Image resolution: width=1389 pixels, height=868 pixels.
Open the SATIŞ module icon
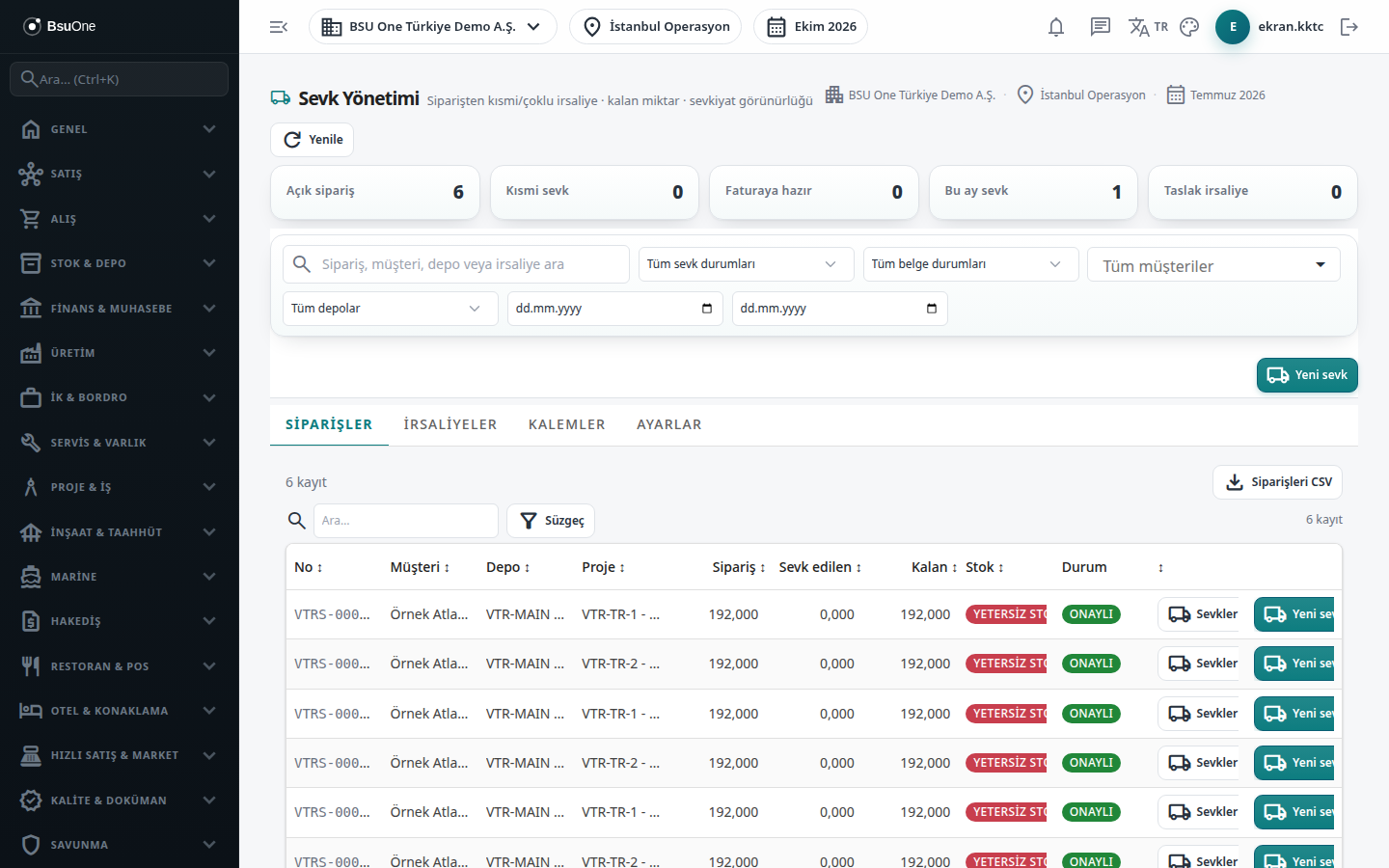[x=31, y=174]
